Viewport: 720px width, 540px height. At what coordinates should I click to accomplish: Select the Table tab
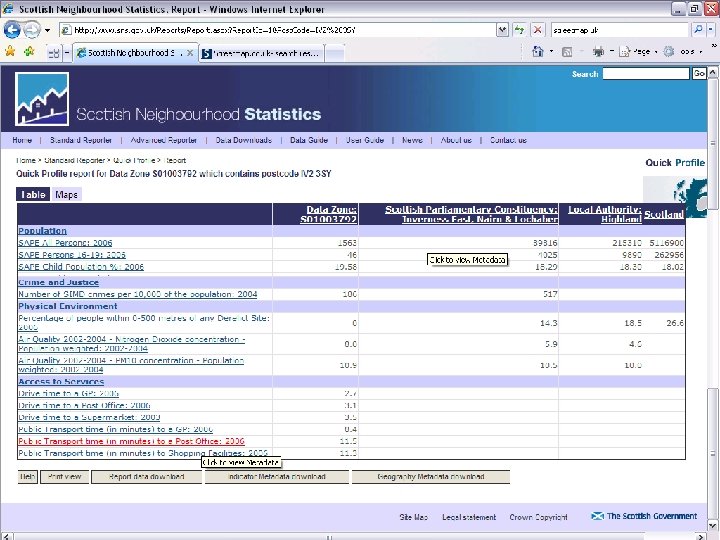pyautogui.click(x=33, y=194)
